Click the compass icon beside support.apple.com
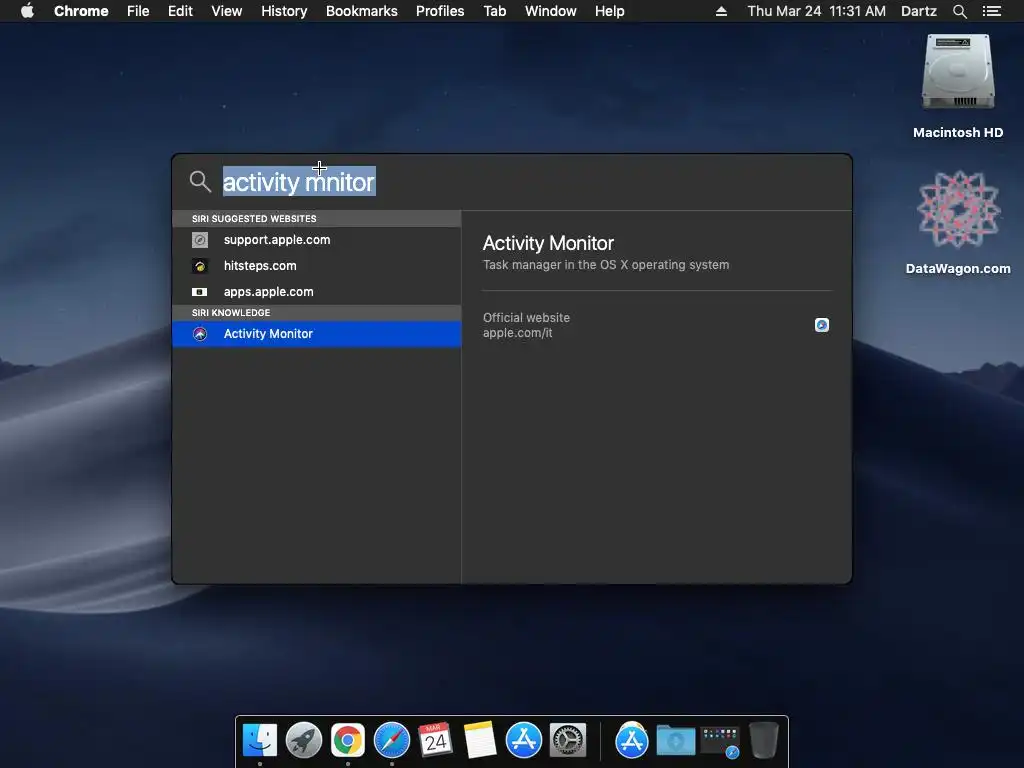1024x768 pixels. point(200,240)
